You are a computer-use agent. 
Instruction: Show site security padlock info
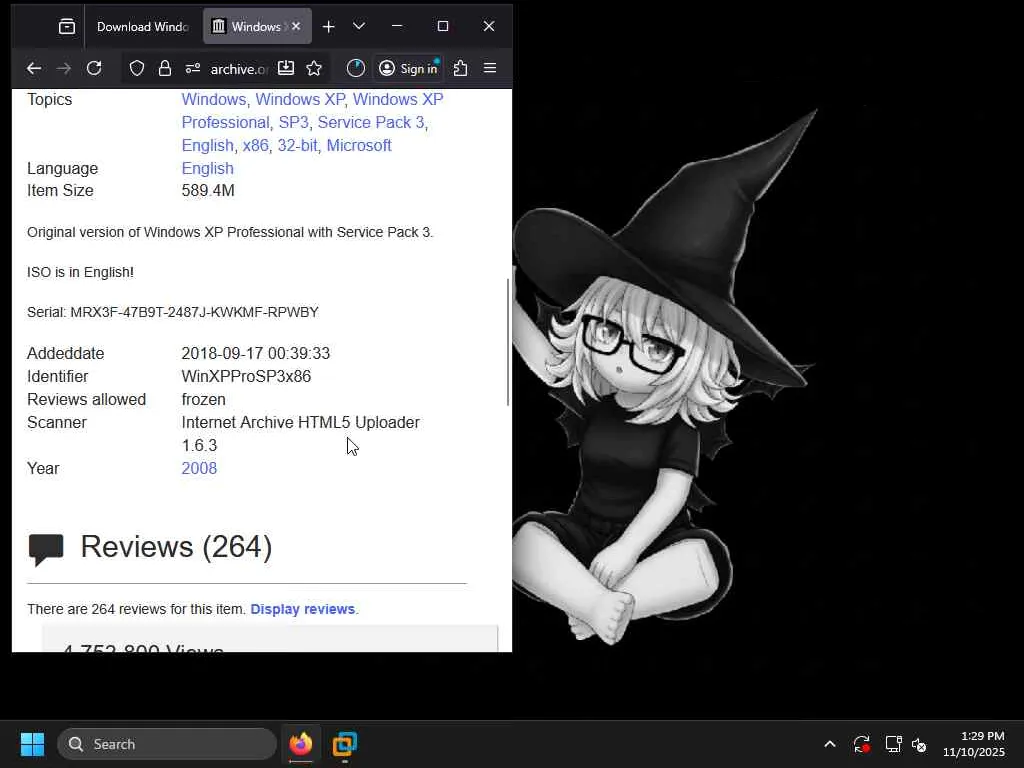[165, 68]
